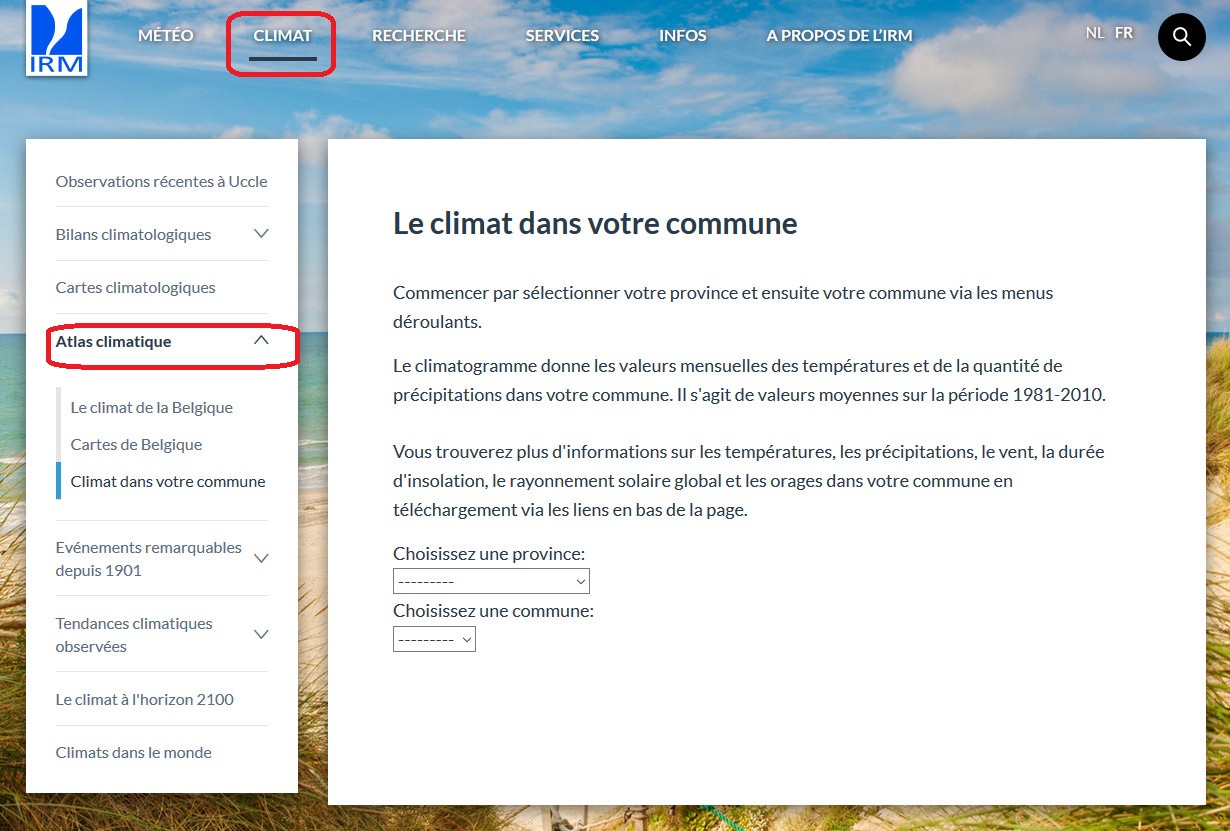Open the commune dropdown
Viewport: 1230px width, 831px height.
434,639
